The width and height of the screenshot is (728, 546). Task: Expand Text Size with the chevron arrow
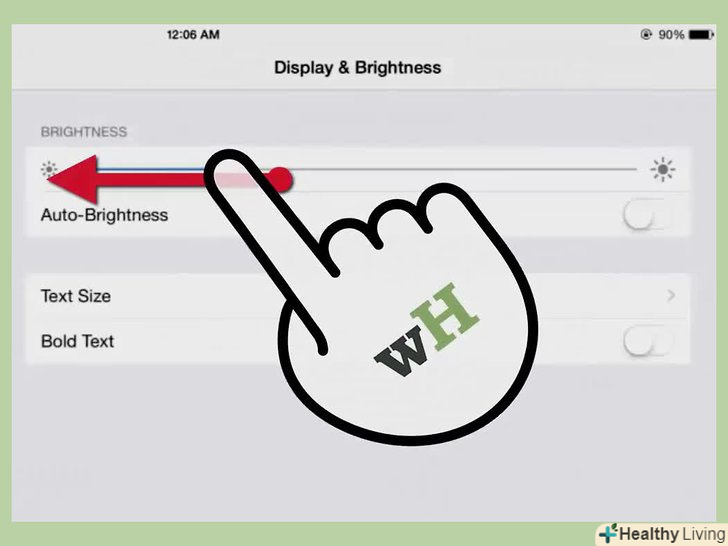point(671,296)
